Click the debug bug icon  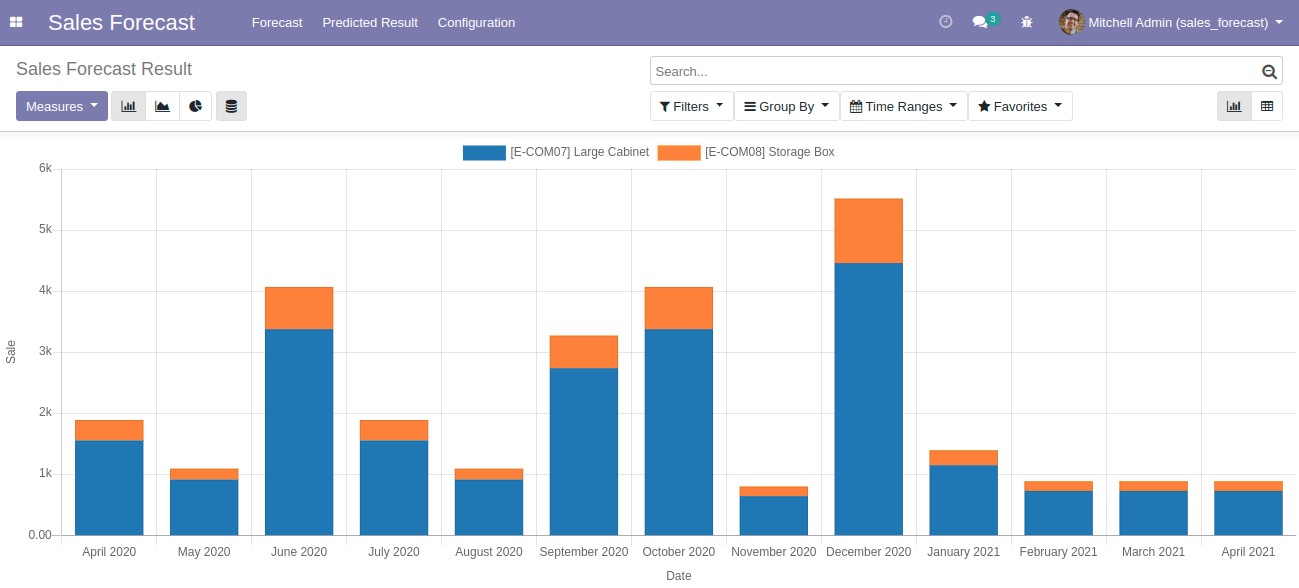click(1026, 22)
